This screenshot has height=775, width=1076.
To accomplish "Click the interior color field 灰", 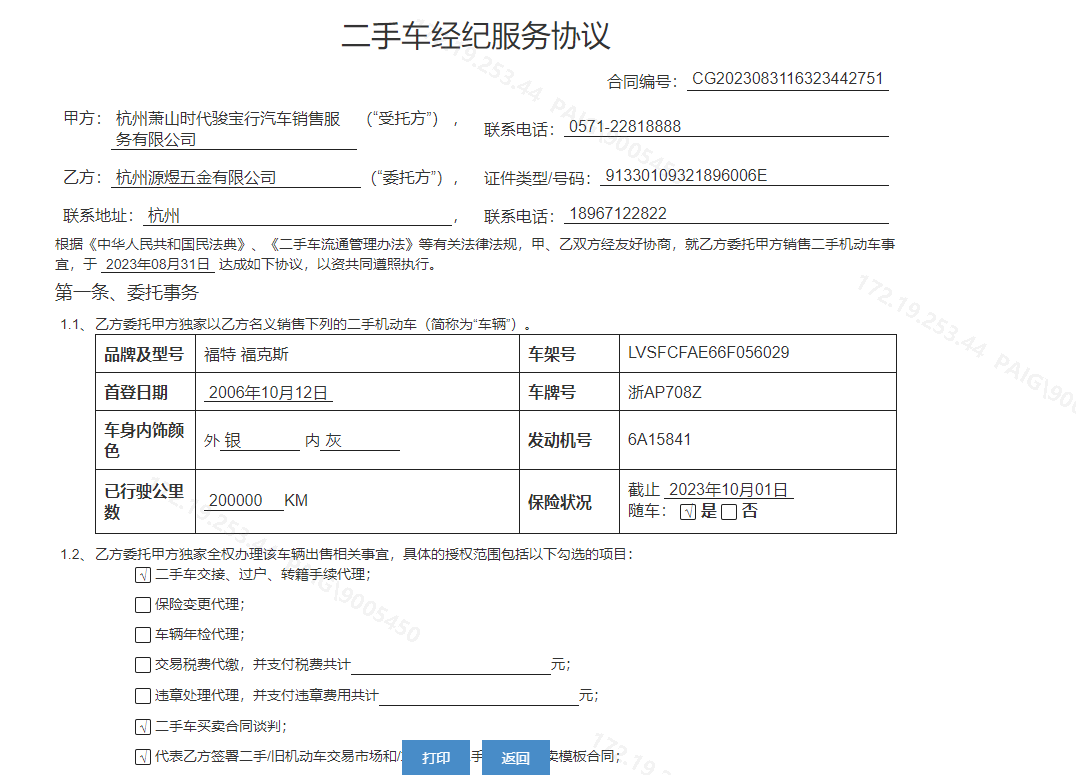I will (360, 441).
